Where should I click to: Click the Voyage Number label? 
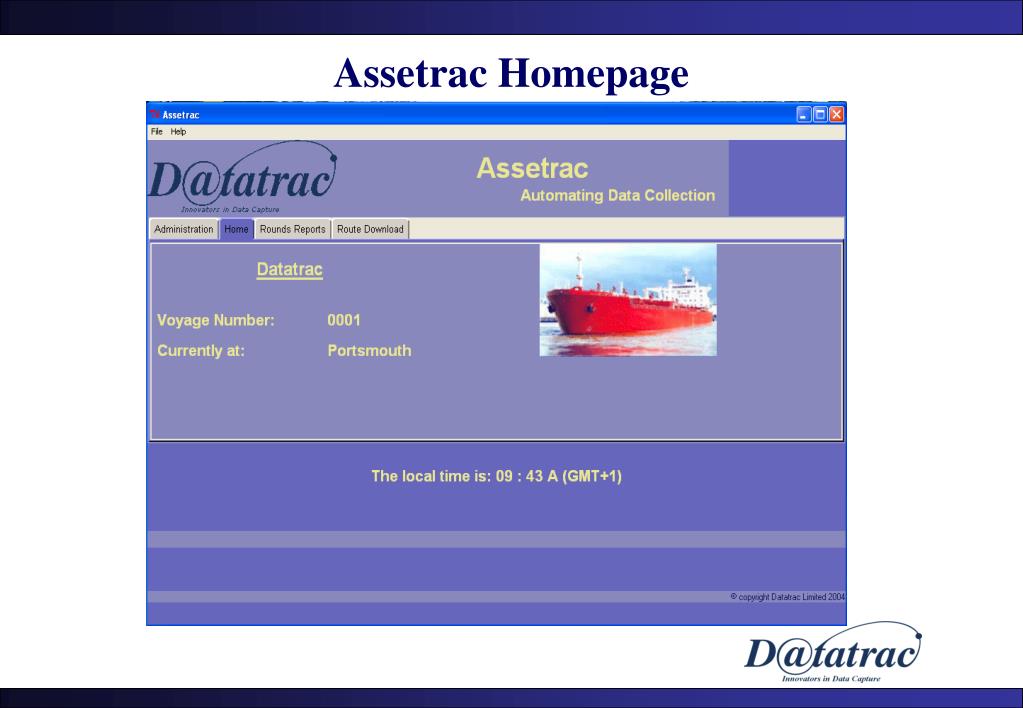pyautogui.click(x=216, y=320)
